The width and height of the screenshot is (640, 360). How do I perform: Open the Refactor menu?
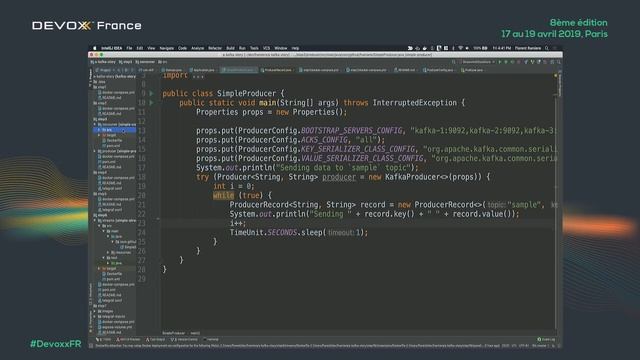coord(215,48)
